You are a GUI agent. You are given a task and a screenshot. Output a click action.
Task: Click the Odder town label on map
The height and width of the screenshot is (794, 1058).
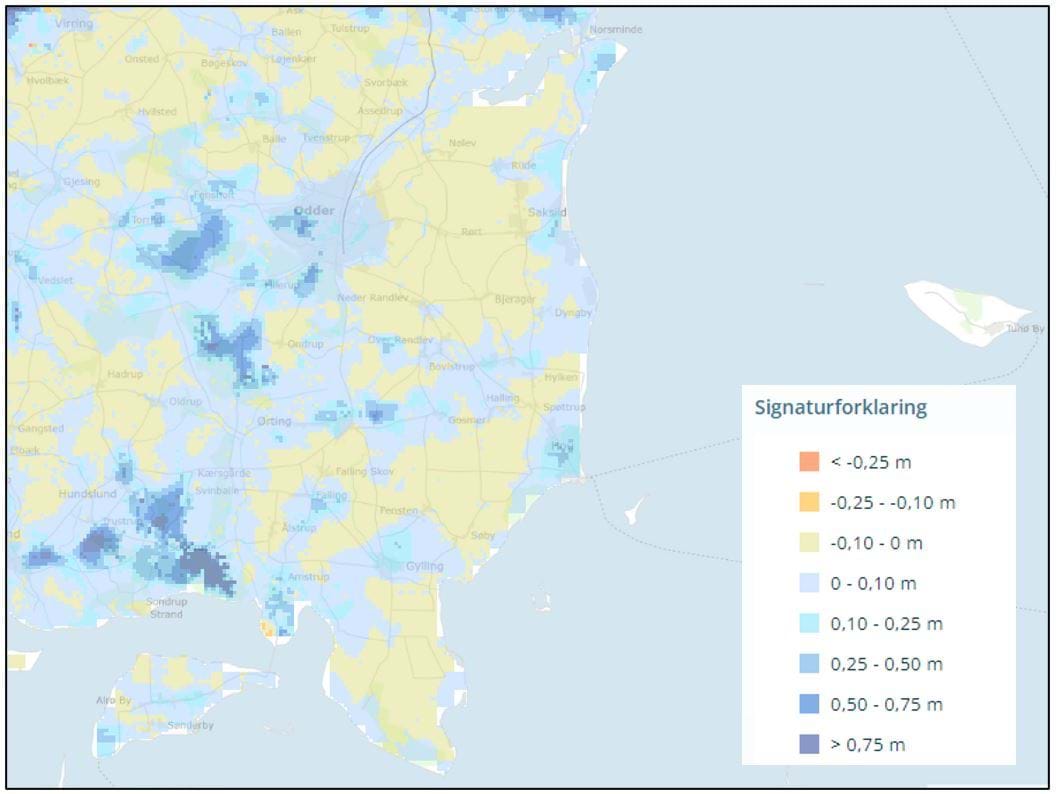click(x=314, y=211)
